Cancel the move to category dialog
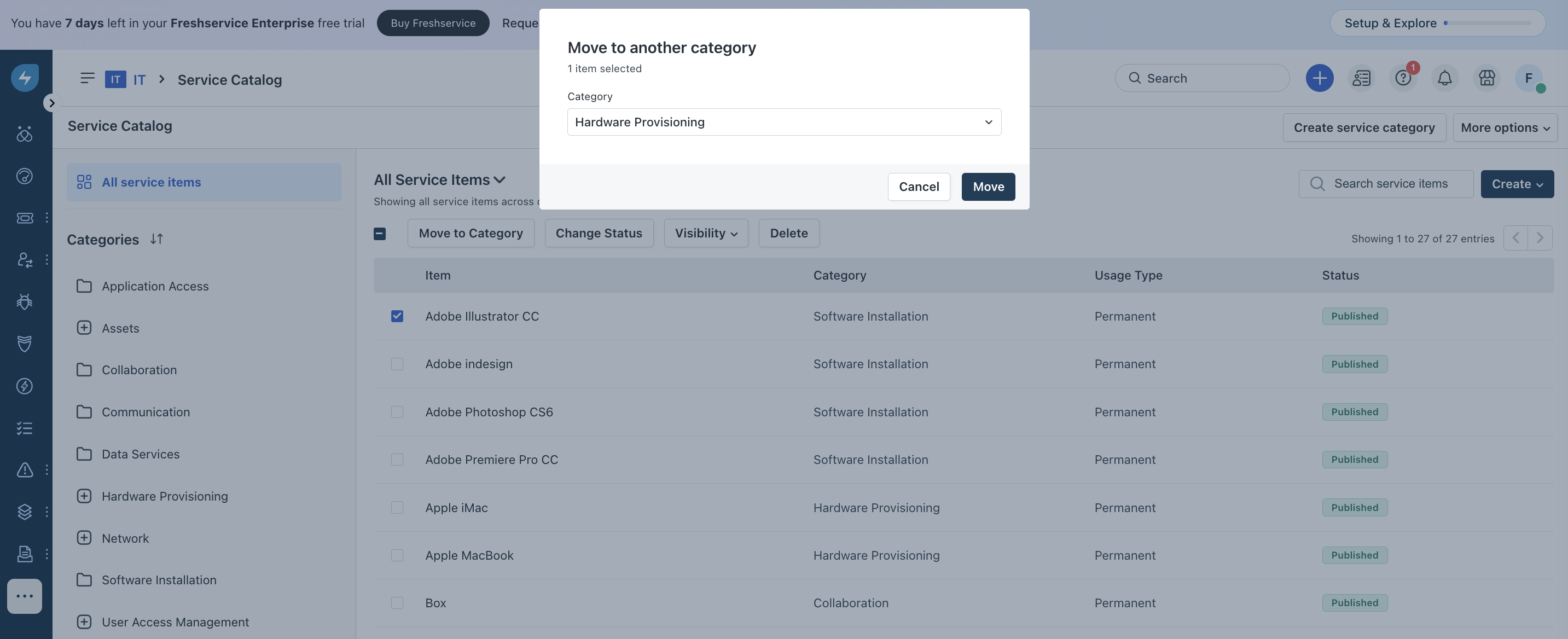1568x639 pixels. point(918,186)
